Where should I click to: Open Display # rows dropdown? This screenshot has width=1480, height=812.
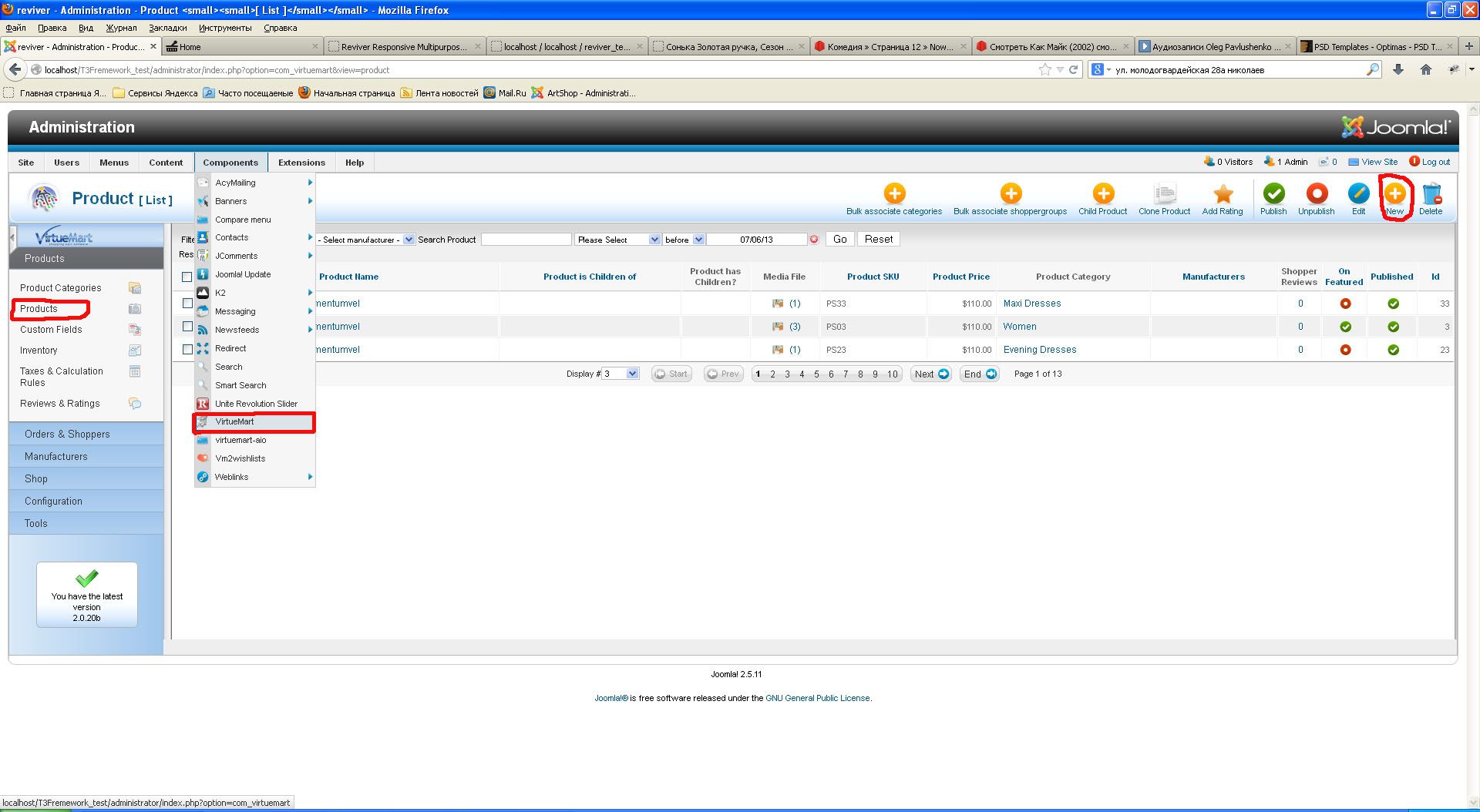[621, 374]
